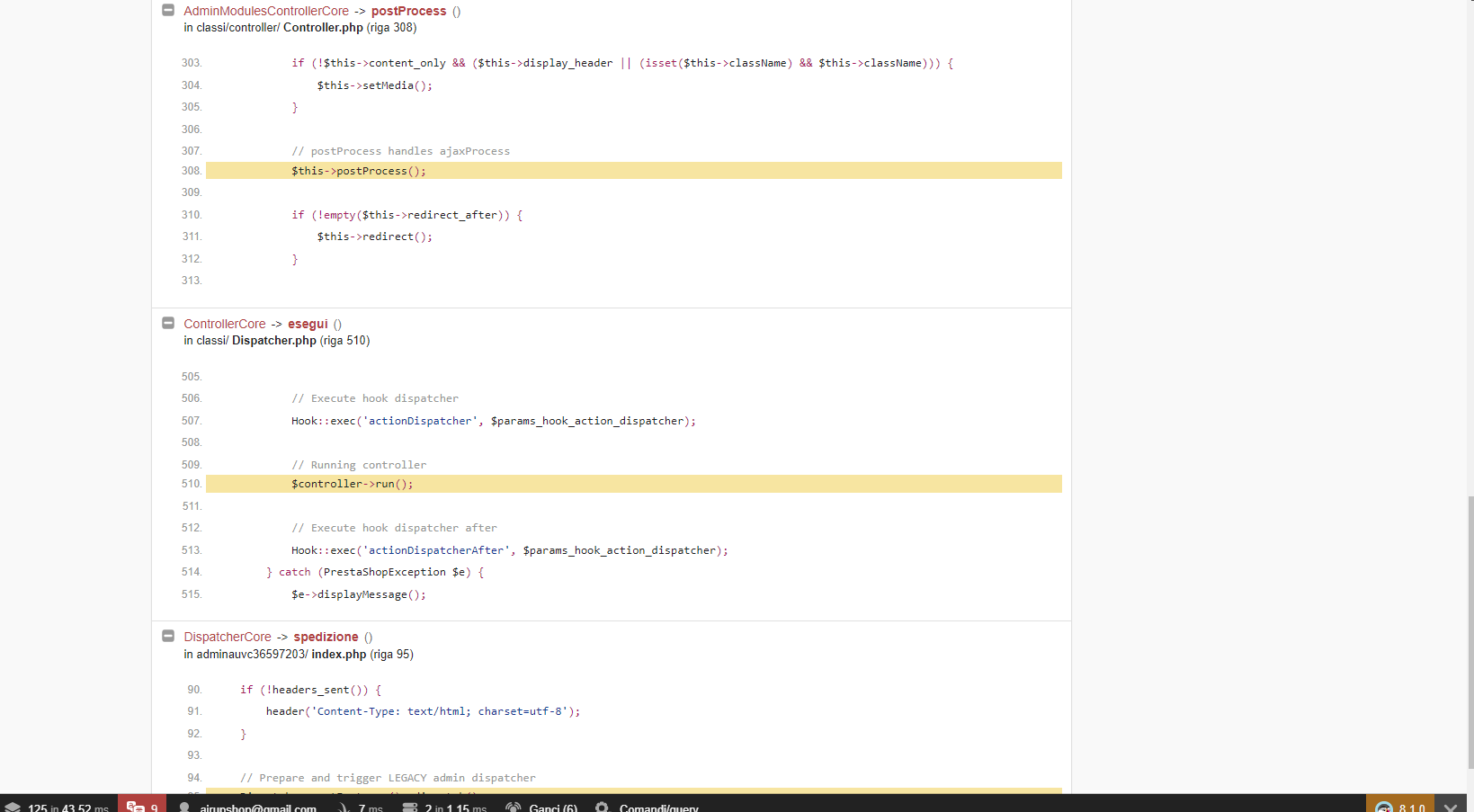Click the '// postProcess handles ajaxProcess' comment
1474x812 pixels.
coord(400,151)
